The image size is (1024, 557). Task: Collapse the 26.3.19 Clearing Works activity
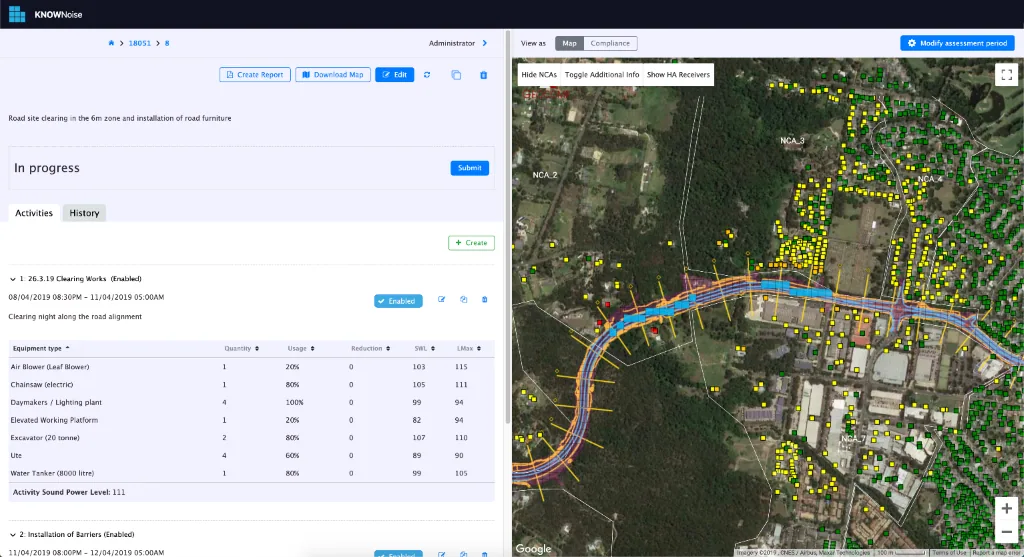[x=12, y=279]
